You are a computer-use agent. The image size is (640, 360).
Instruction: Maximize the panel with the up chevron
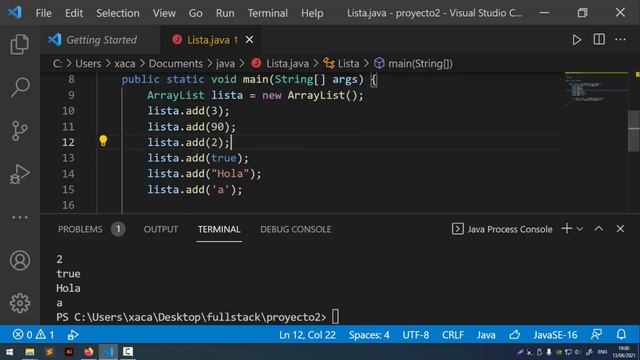(598, 229)
